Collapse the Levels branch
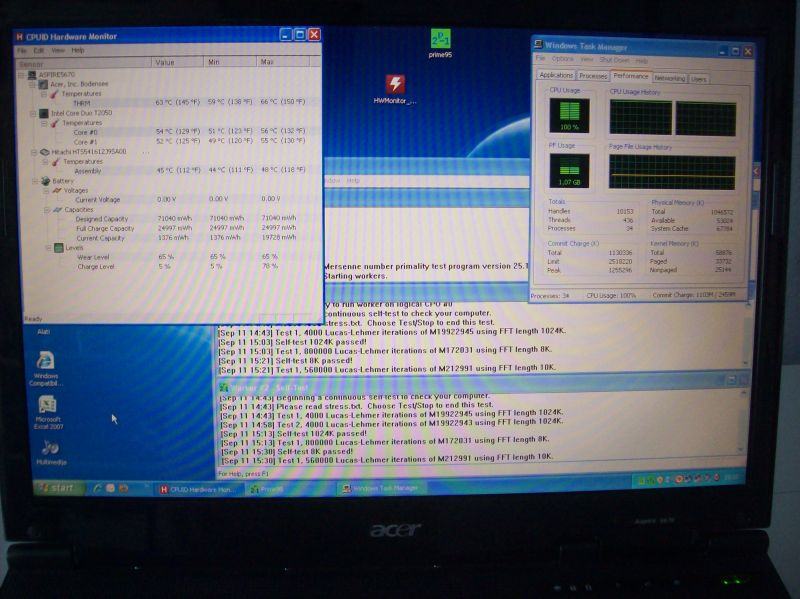 point(48,248)
